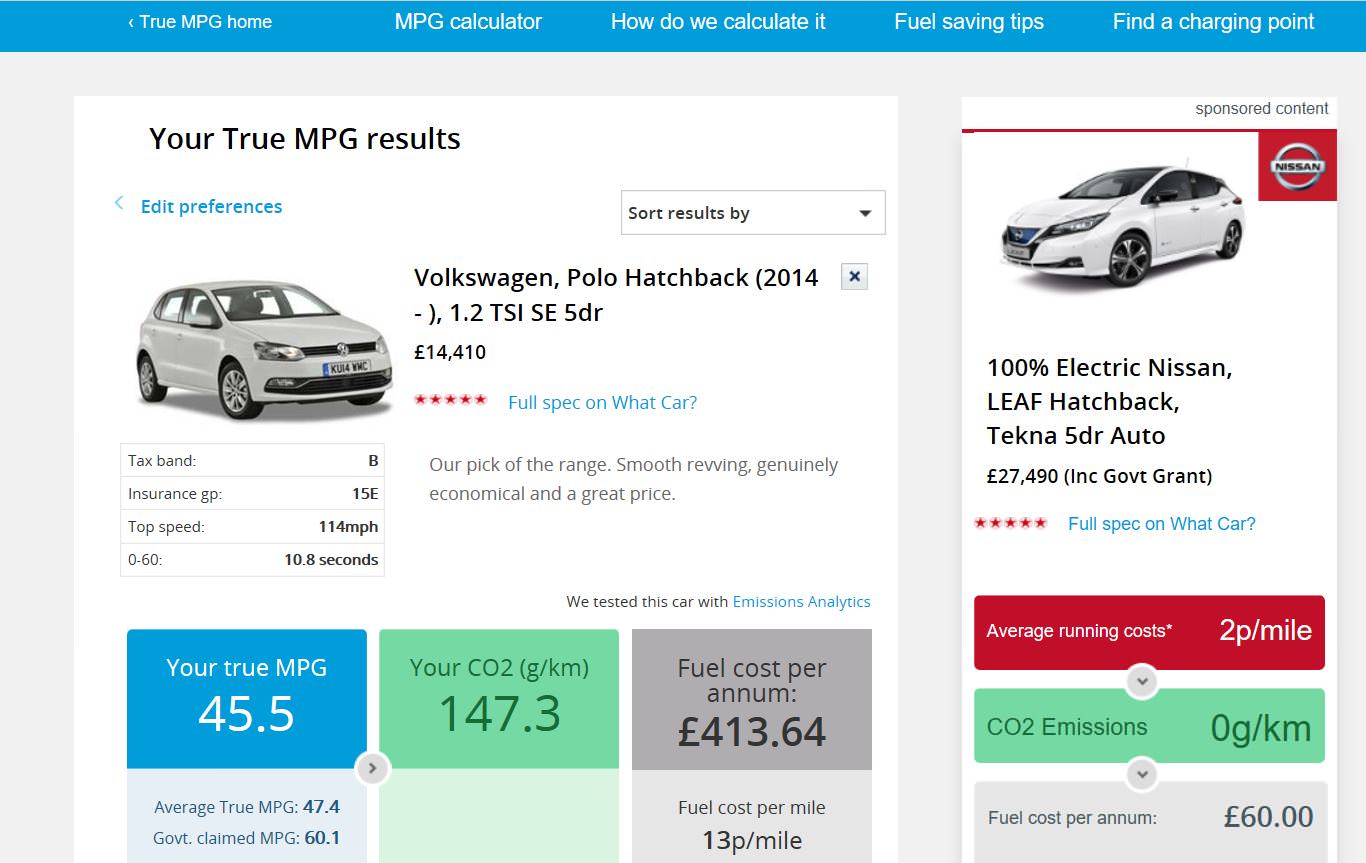This screenshot has width=1366, height=863.
Task: Click the Volkswagen Polo Hatchback title
Action: tap(616, 295)
